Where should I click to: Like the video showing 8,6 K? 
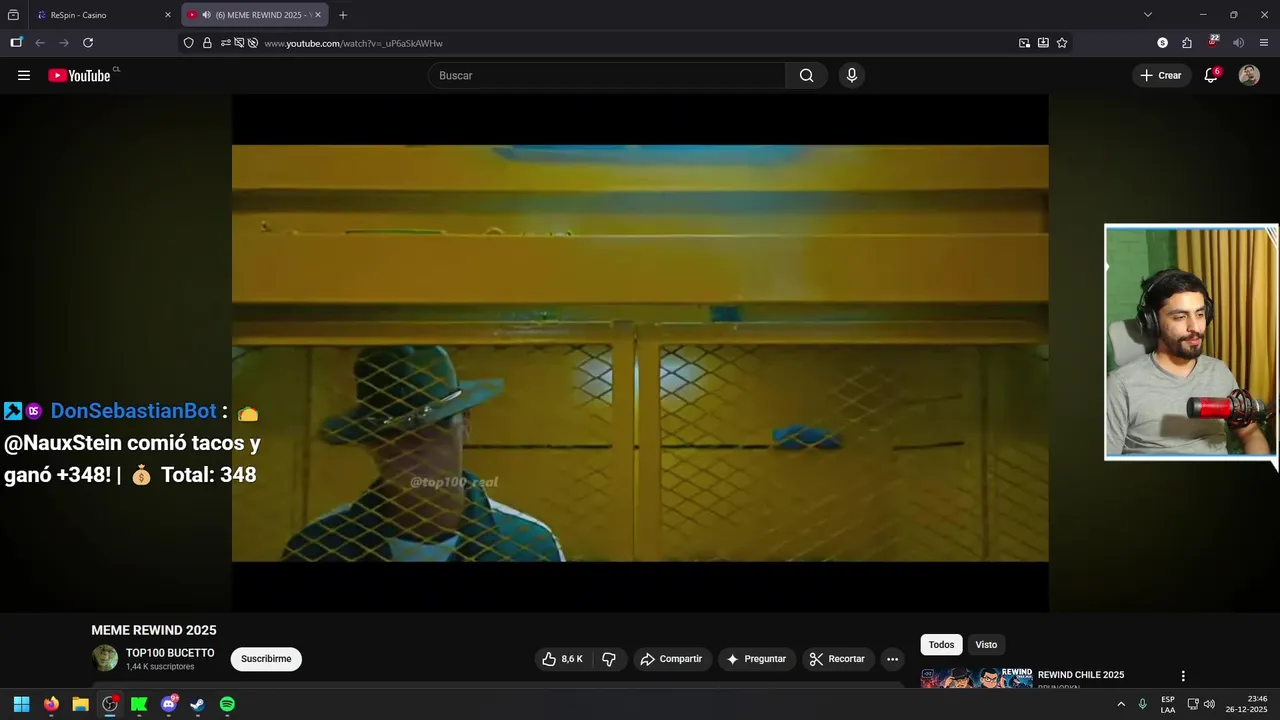562,659
